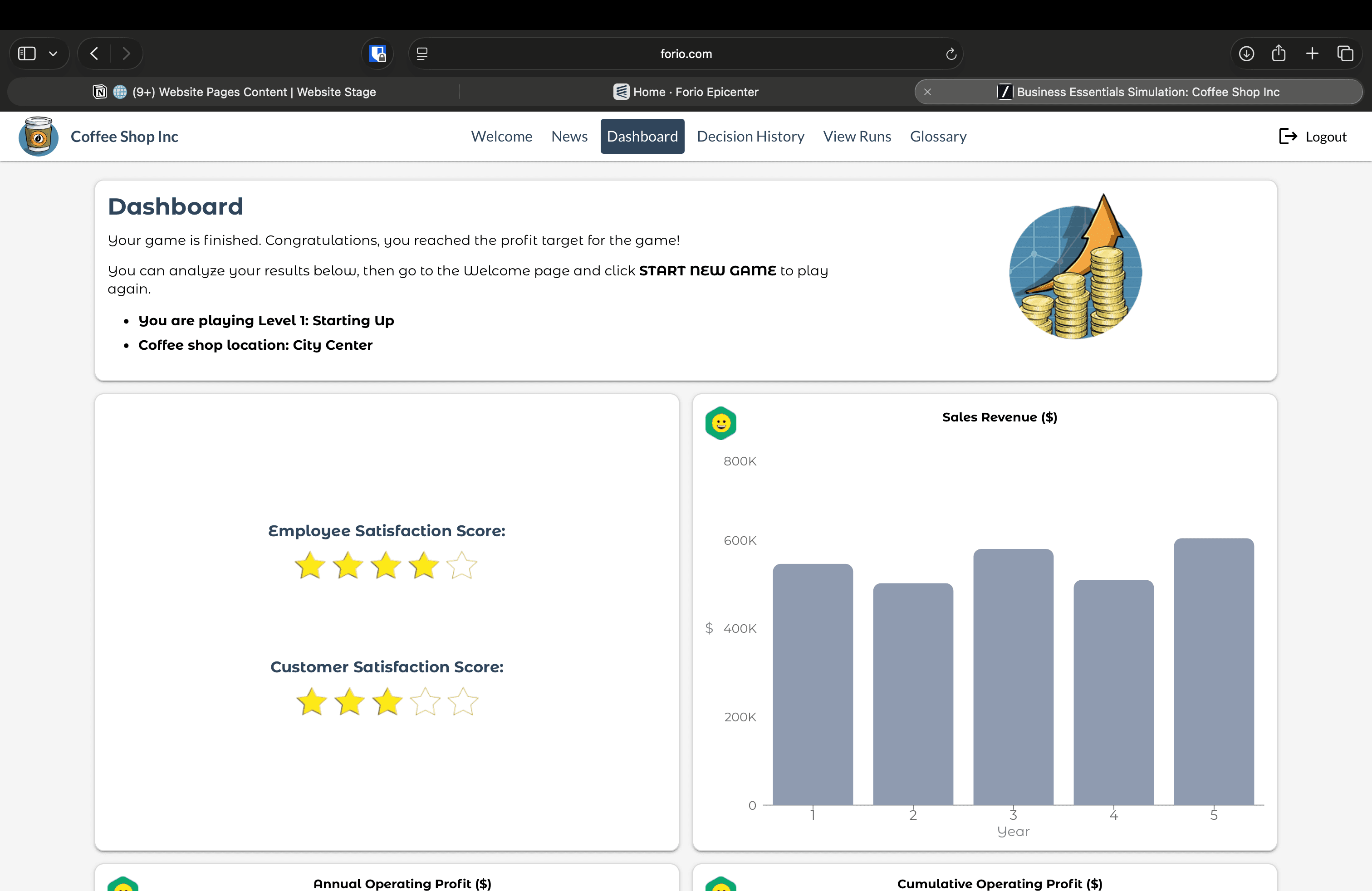Viewport: 1372px width, 891px height.
Task: Click the Bitwarden shield extension icon
Action: (x=377, y=54)
